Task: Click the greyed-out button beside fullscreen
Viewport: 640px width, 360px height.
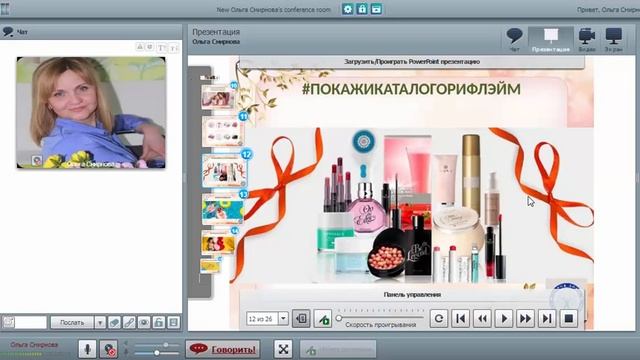Action: pos(338,349)
